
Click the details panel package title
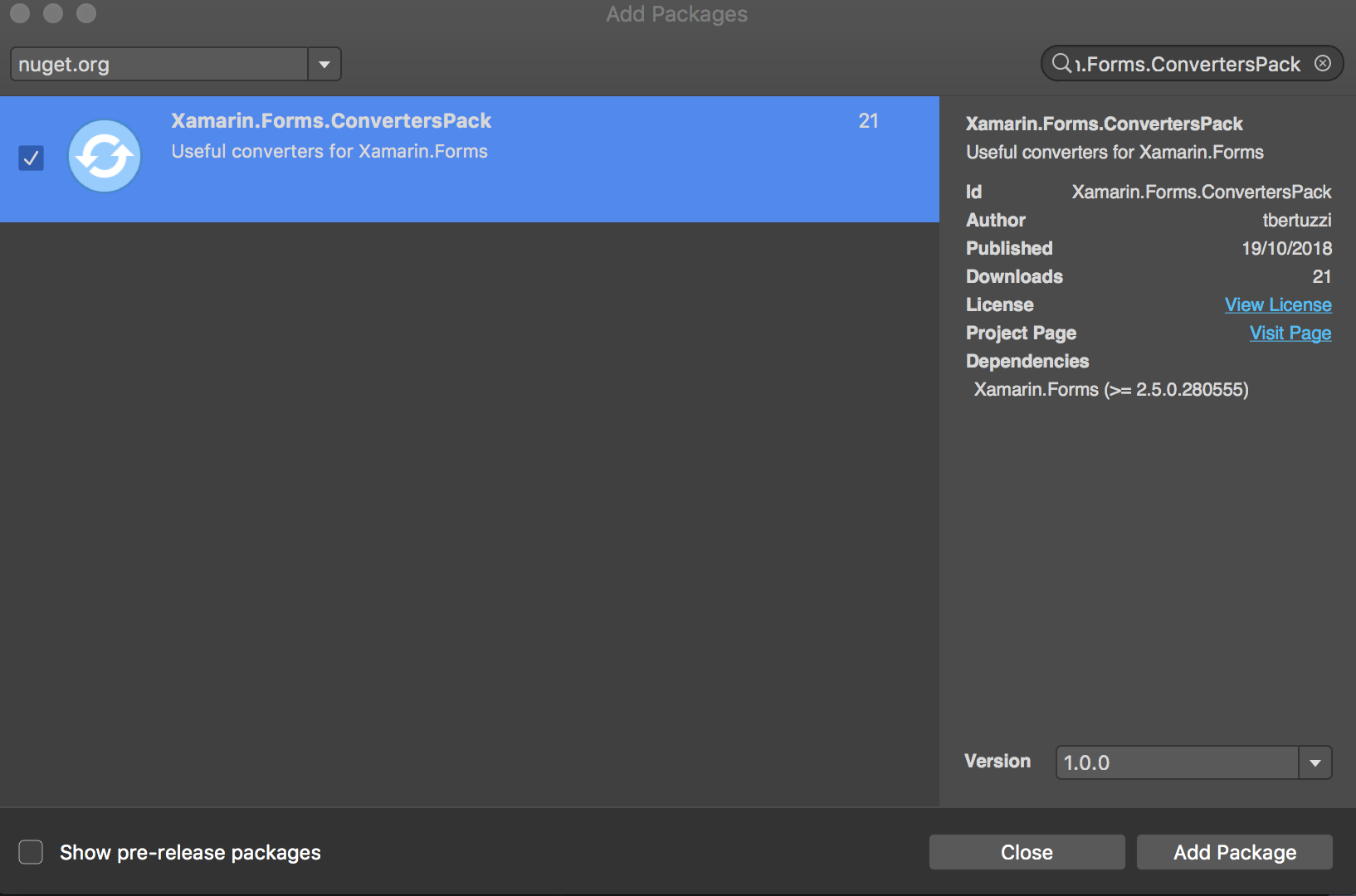click(1104, 124)
